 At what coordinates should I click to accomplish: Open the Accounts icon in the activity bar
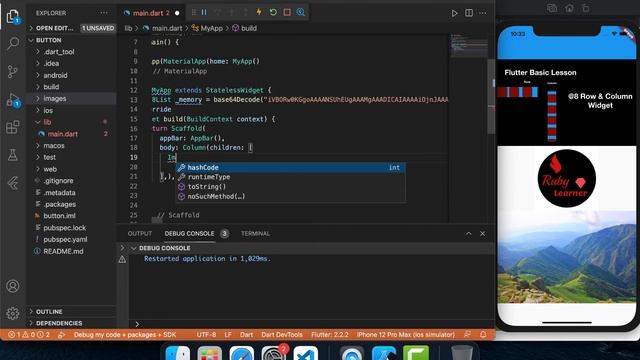[13, 286]
